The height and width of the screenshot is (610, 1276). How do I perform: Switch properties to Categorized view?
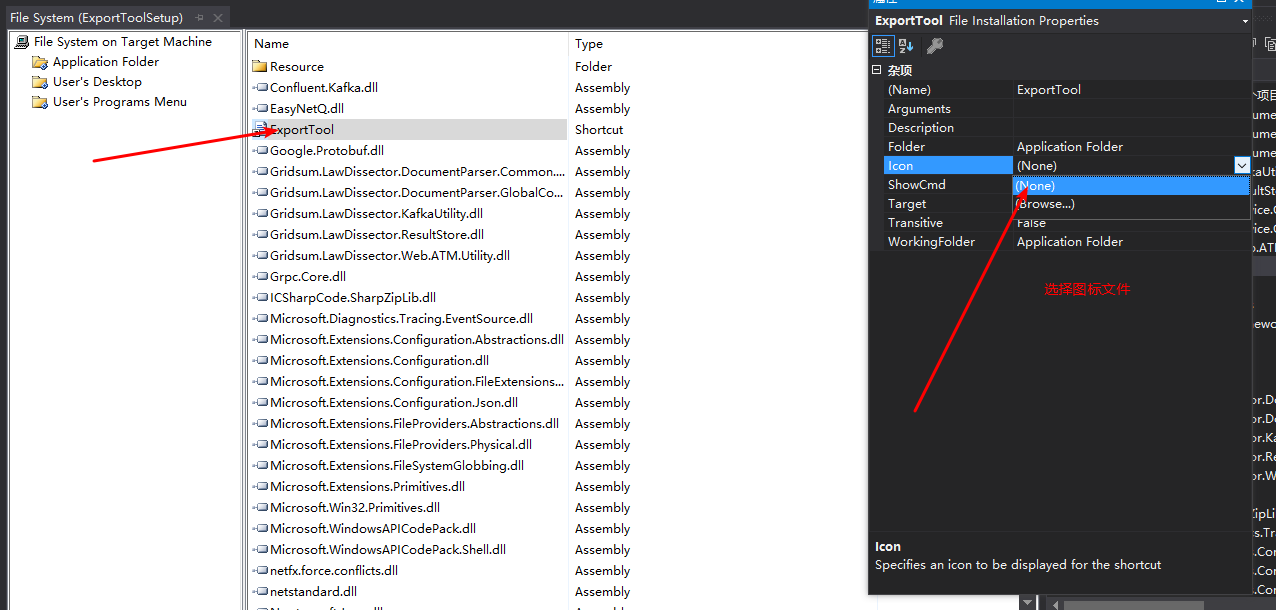click(883, 46)
